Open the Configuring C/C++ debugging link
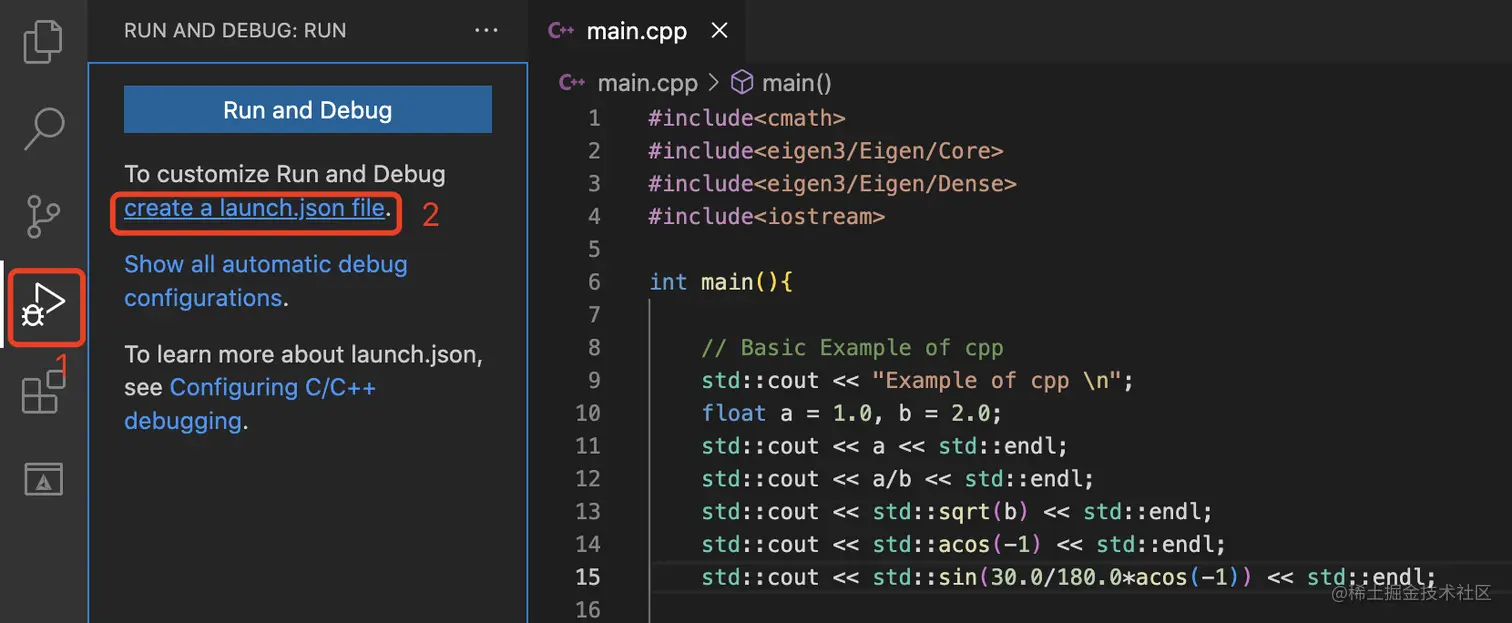This screenshot has width=1512, height=623. pos(250,404)
